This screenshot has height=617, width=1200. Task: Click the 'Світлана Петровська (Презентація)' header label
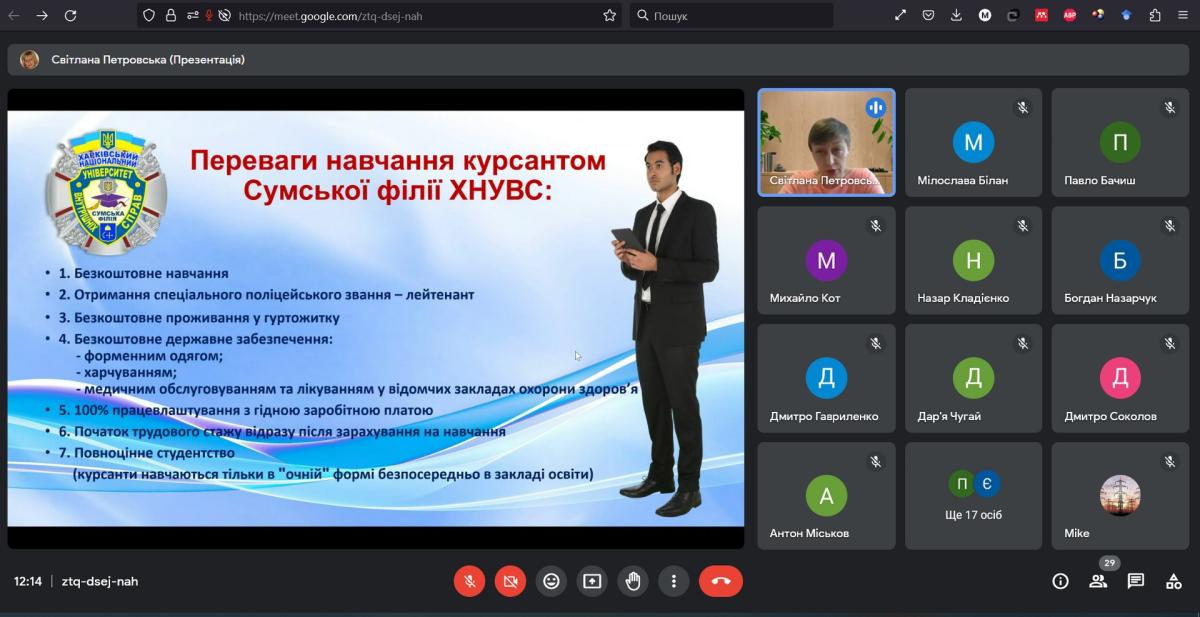click(148, 59)
